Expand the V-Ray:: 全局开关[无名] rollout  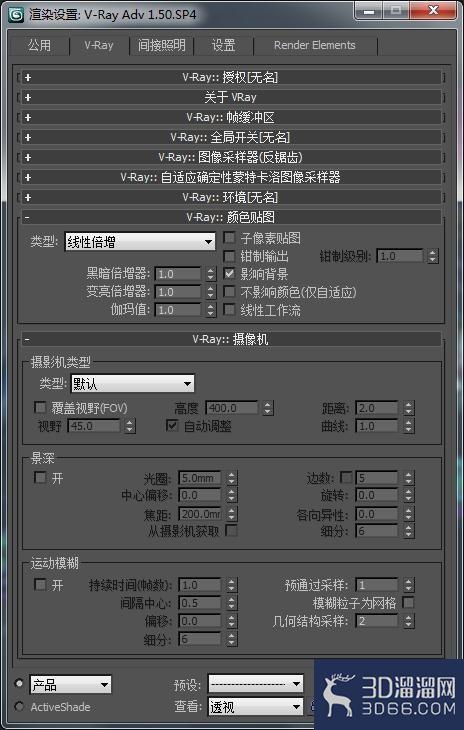[x=230, y=137]
